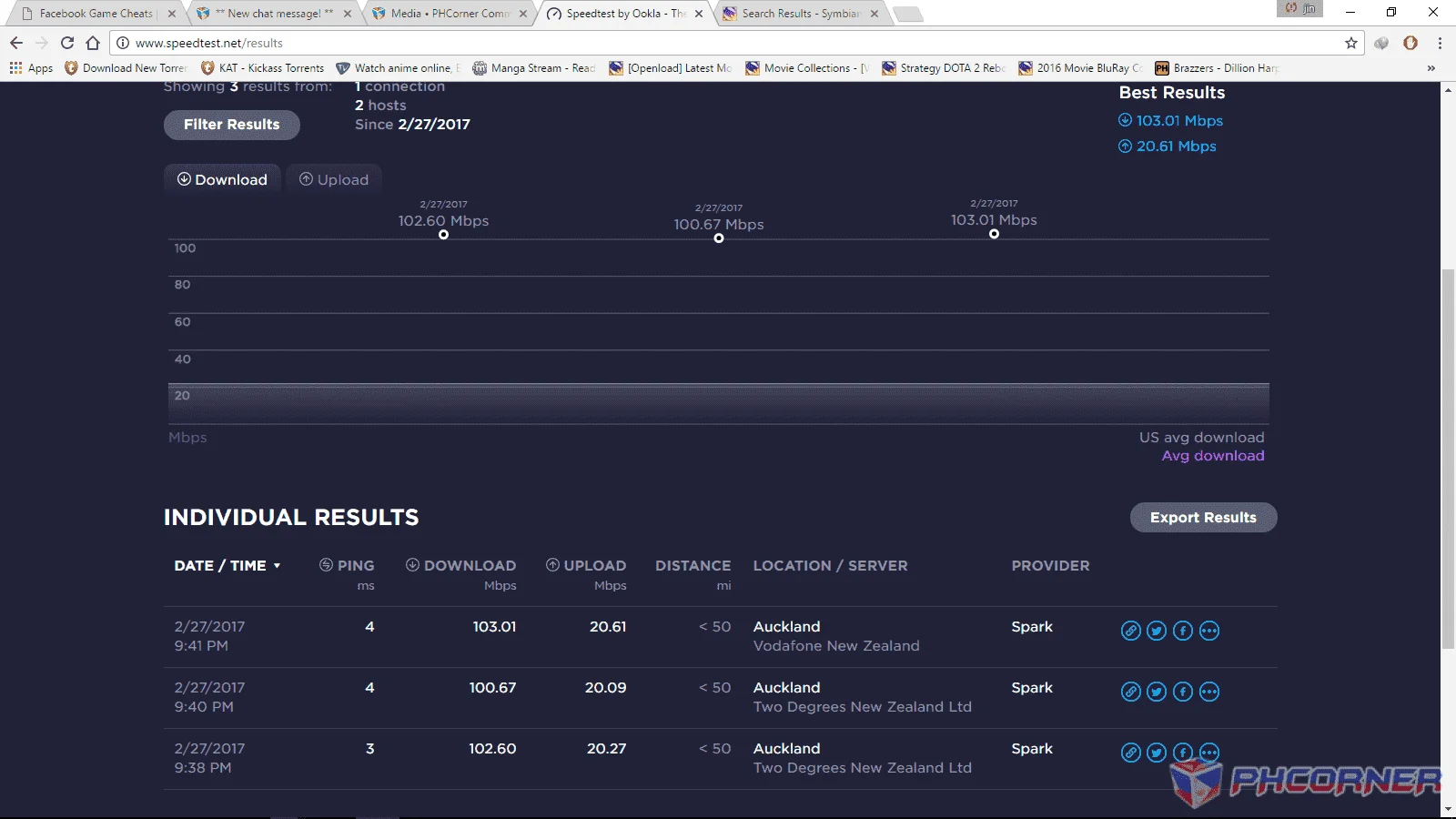Click the Avg download legend label

click(1213, 456)
